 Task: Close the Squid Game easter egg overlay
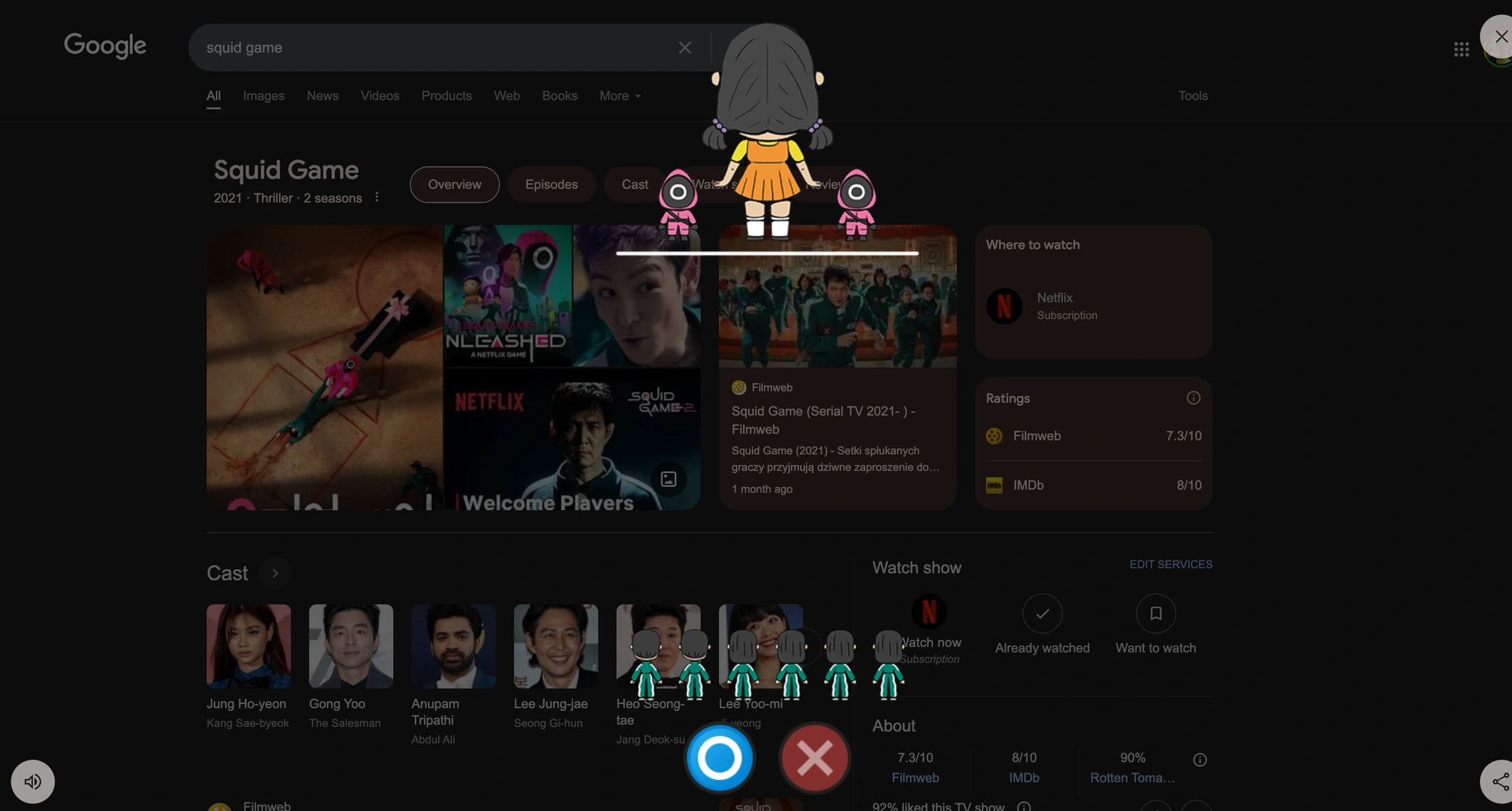(1501, 36)
